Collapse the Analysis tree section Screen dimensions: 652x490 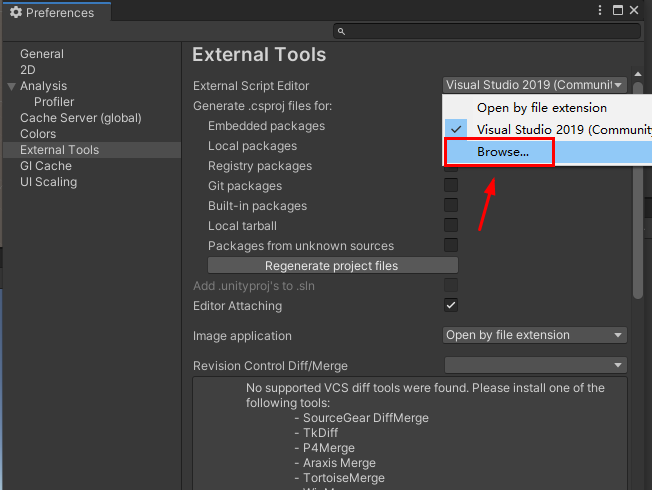(12, 87)
